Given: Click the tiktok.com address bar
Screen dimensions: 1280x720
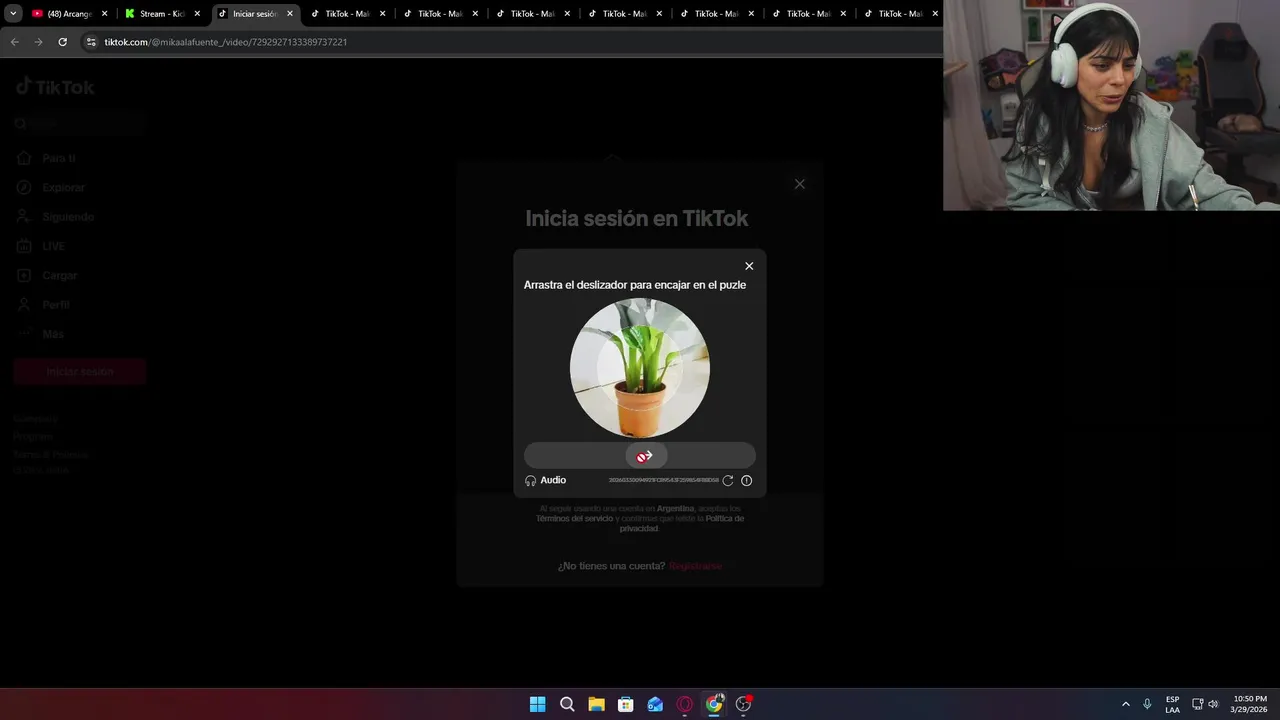Looking at the screenshot, I should click(510, 42).
